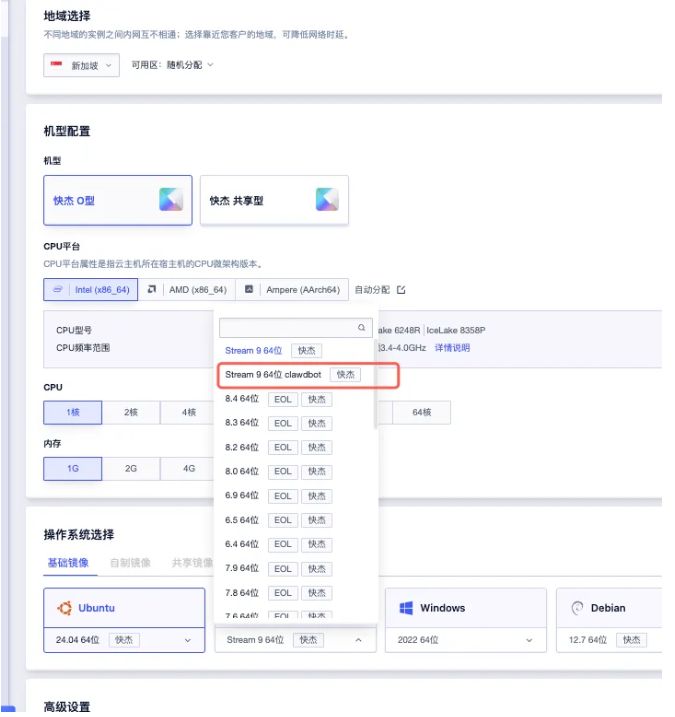
Task: Click the 自动分配 link text
Action: pyautogui.click(x=372, y=290)
